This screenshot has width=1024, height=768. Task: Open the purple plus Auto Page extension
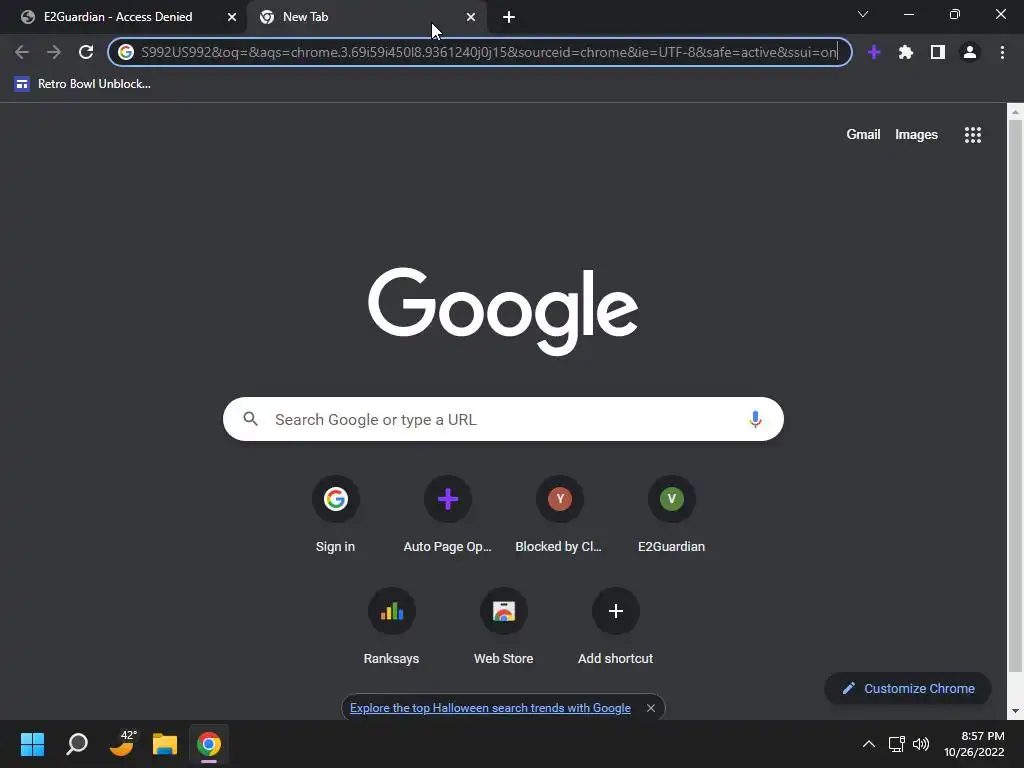874,52
